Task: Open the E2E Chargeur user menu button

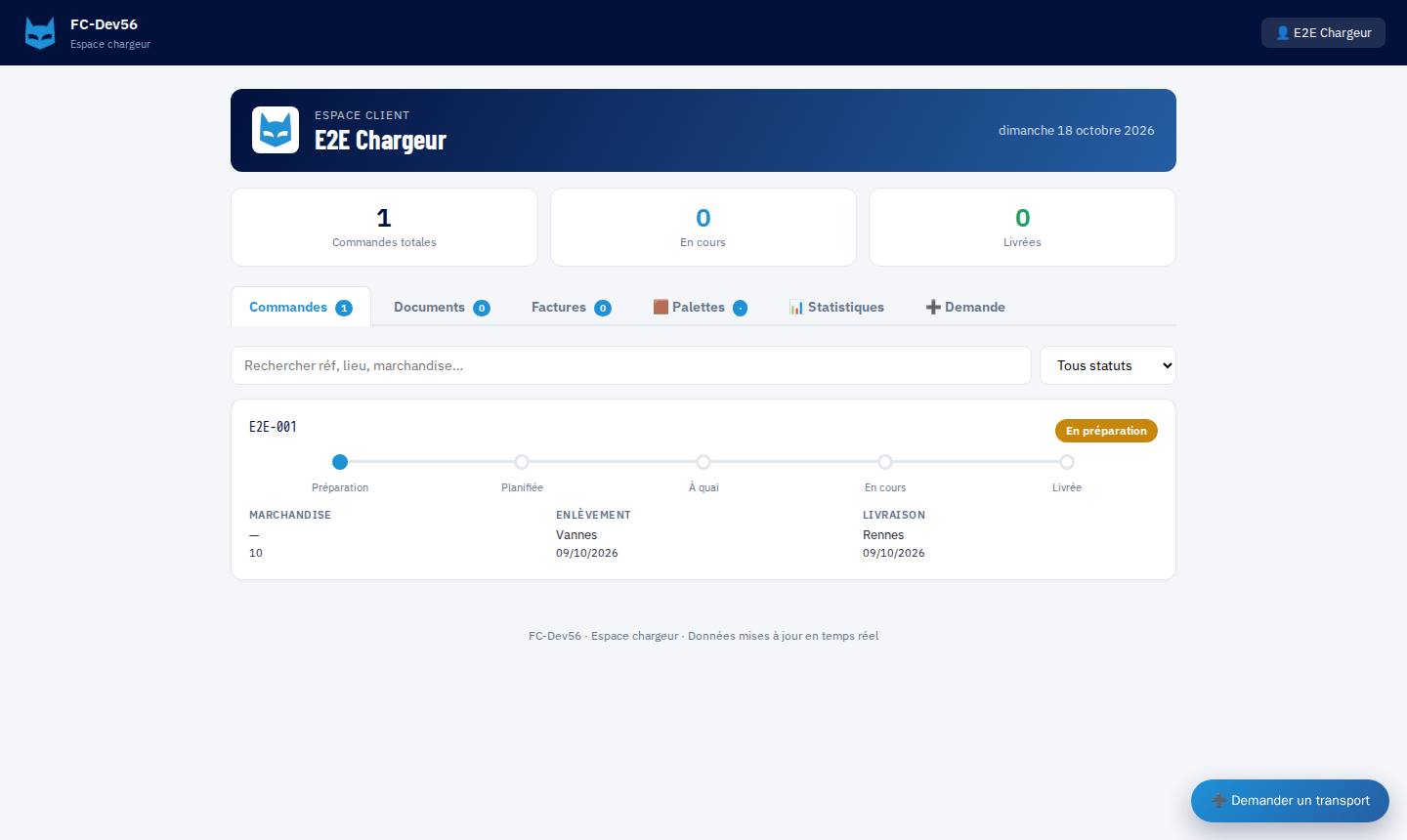Action: (1323, 32)
